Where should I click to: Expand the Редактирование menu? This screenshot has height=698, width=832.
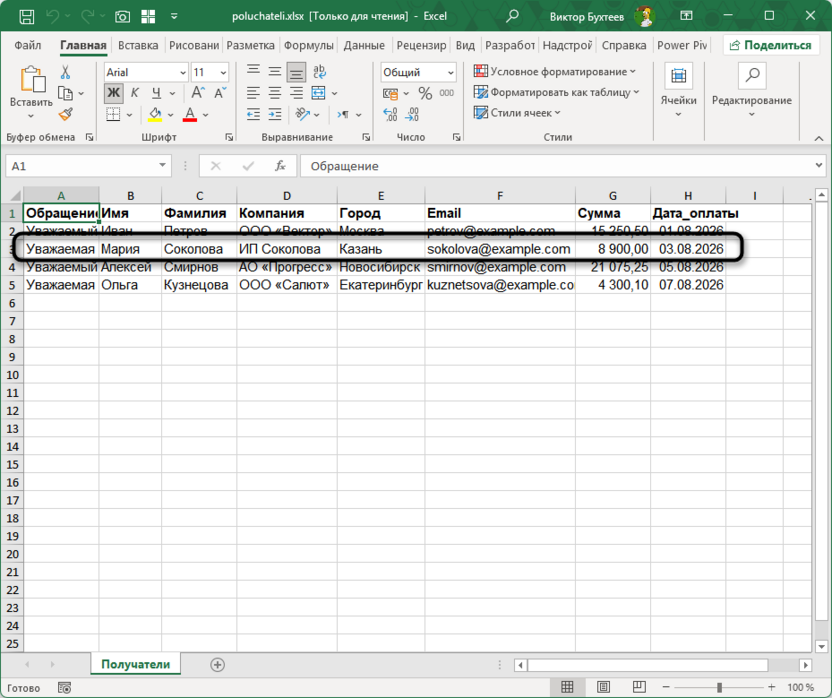click(751, 92)
